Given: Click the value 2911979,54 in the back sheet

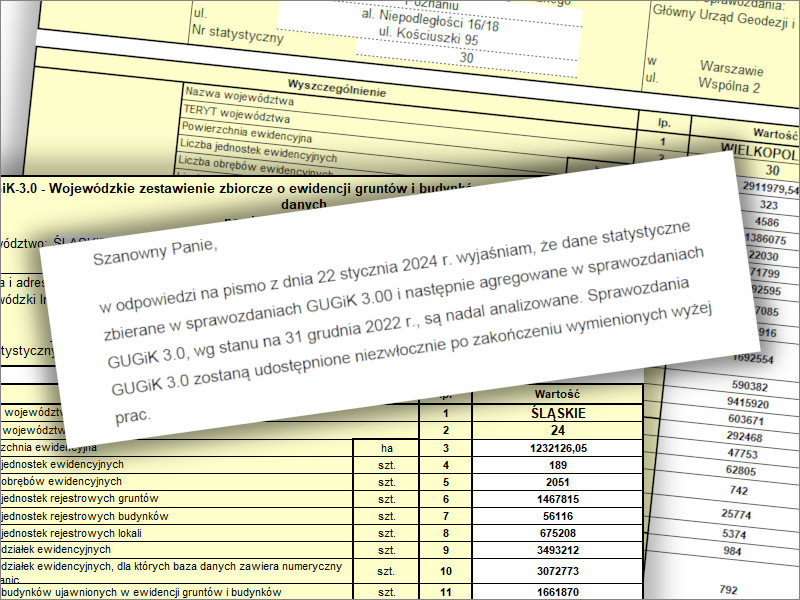Looking at the screenshot, I should (x=770, y=188).
